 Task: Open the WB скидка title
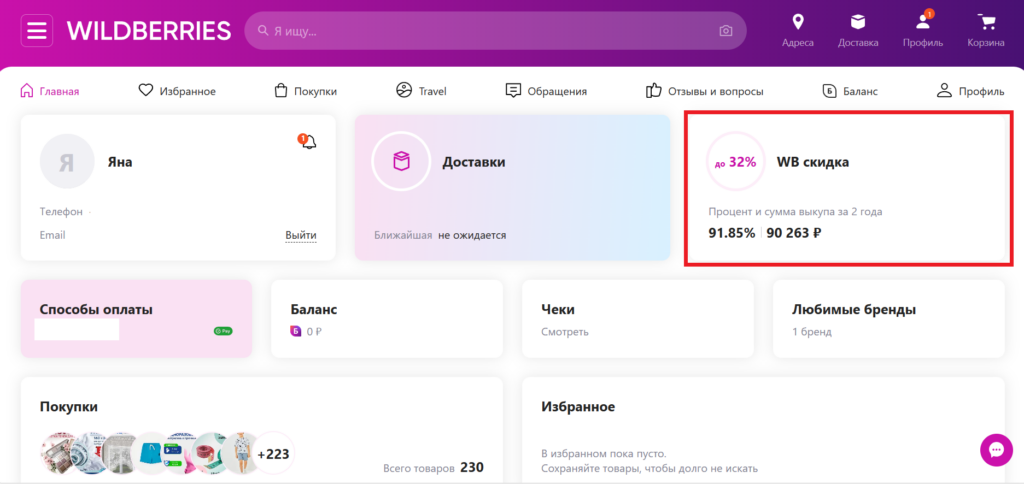[812, 162]
